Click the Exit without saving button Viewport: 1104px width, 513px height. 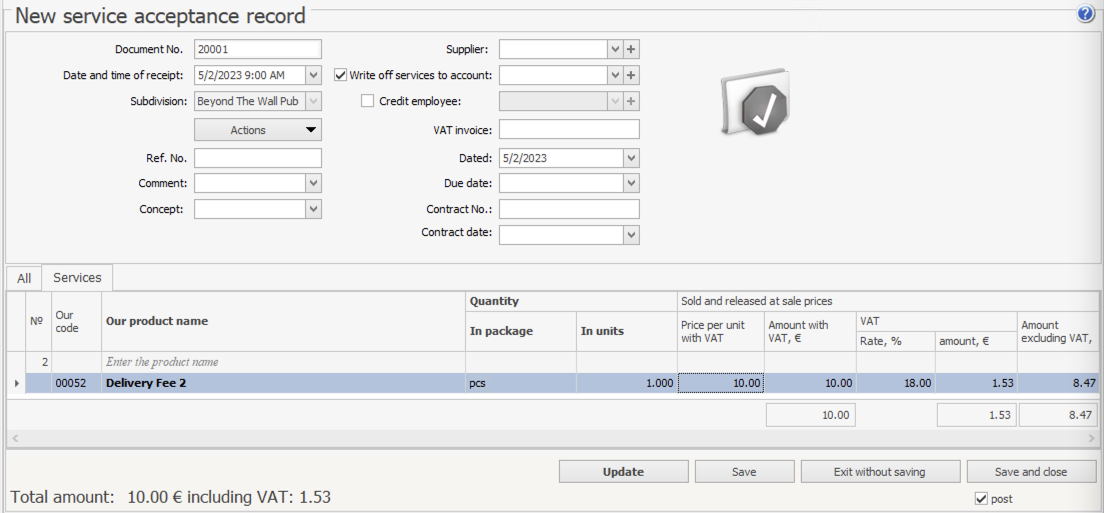[879, 472]
